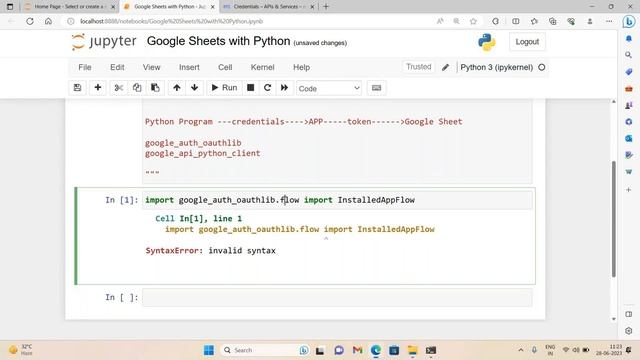Add a sidebar app with the plus icon
Screen dimensions: 640x360
tap(629, 190)
